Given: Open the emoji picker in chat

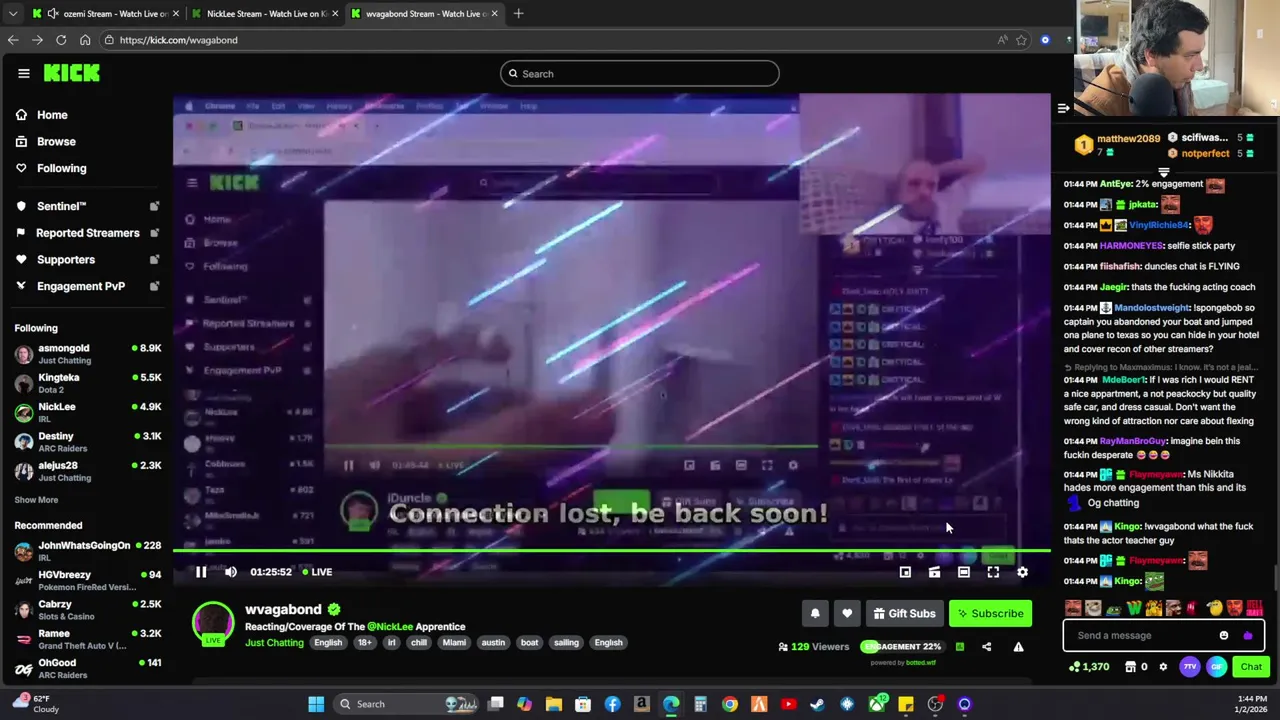Looking at the screenshot, I should point(1224,635).
